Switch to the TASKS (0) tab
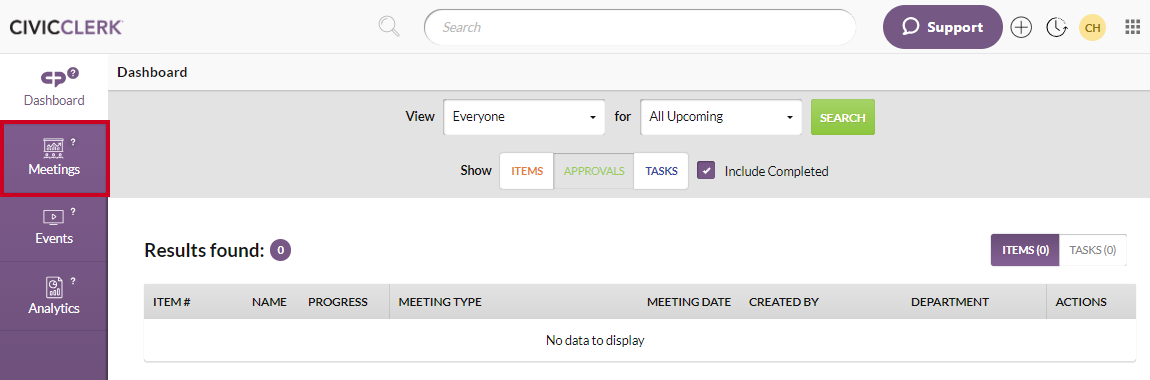The height and width of the screenshot is (380, 1150). (1093, 250)
